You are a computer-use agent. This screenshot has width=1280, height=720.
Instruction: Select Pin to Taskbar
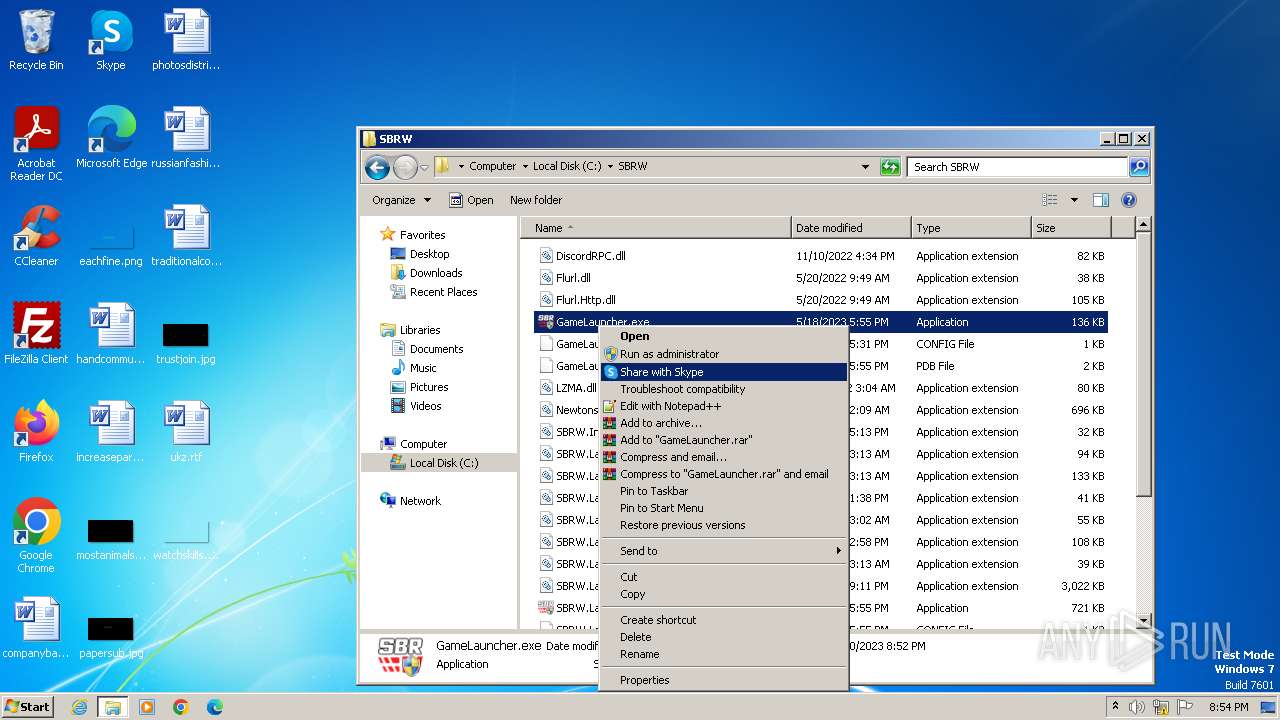(x=723, y=491)
